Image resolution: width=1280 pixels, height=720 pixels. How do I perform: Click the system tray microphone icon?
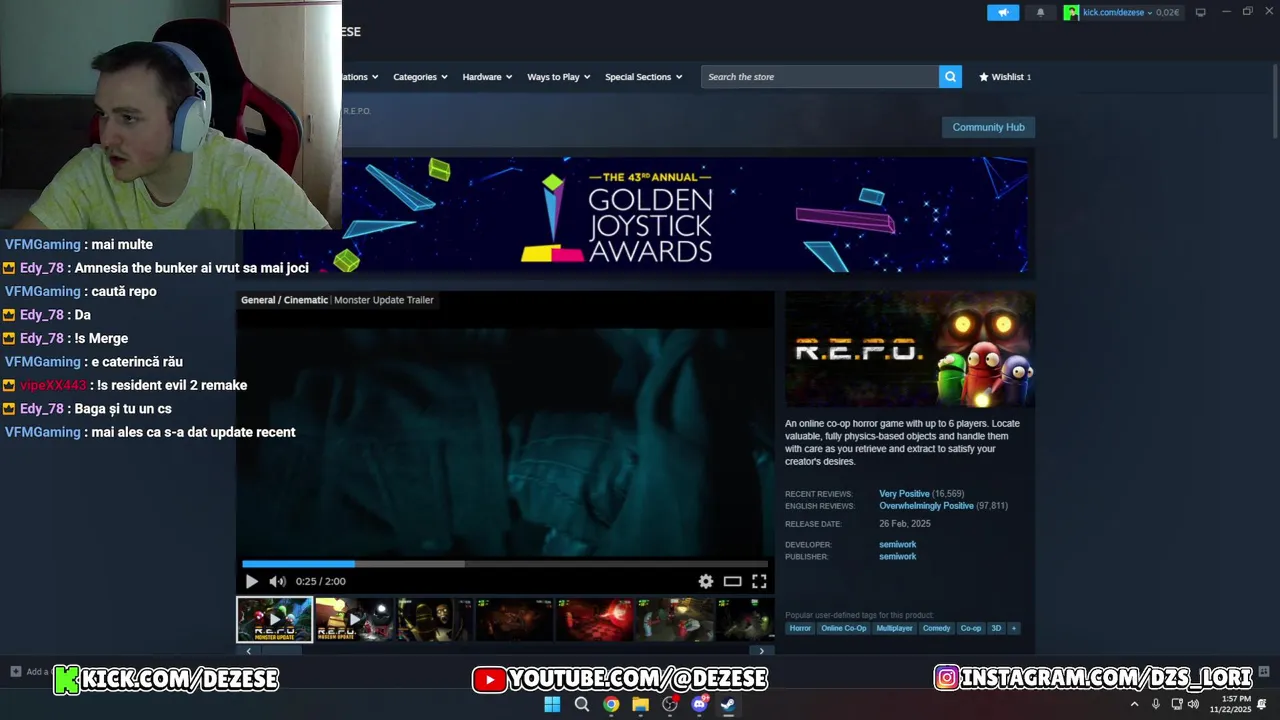point(1156,704)
